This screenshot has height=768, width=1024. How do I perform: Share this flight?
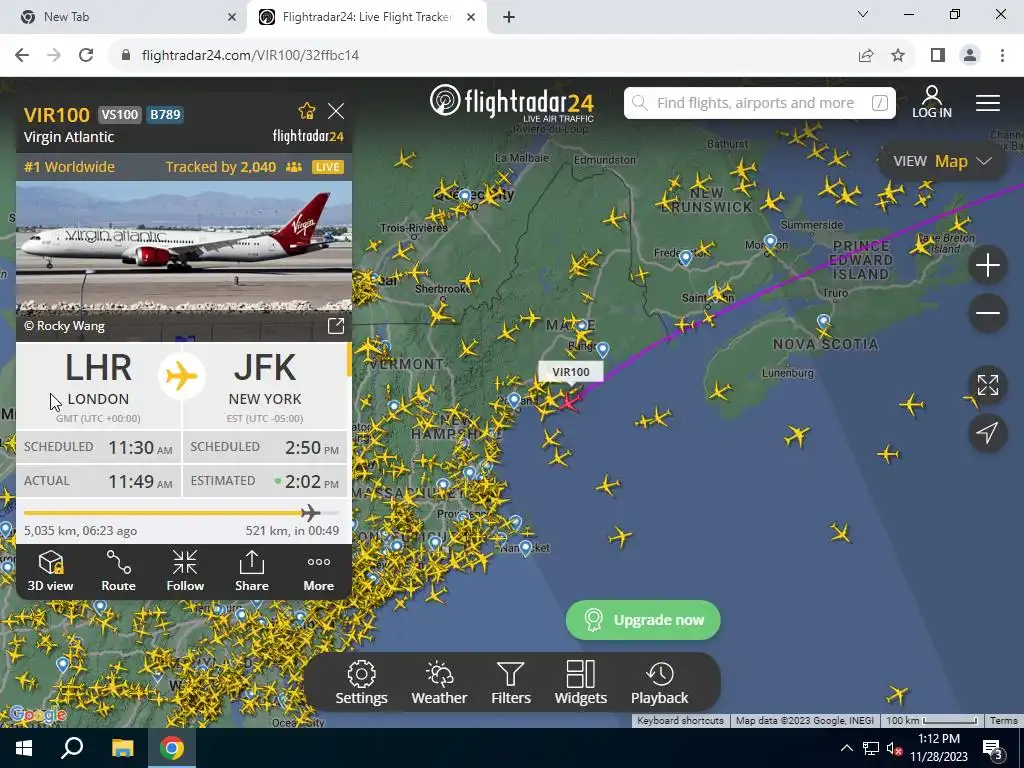[x=251, y=571]
